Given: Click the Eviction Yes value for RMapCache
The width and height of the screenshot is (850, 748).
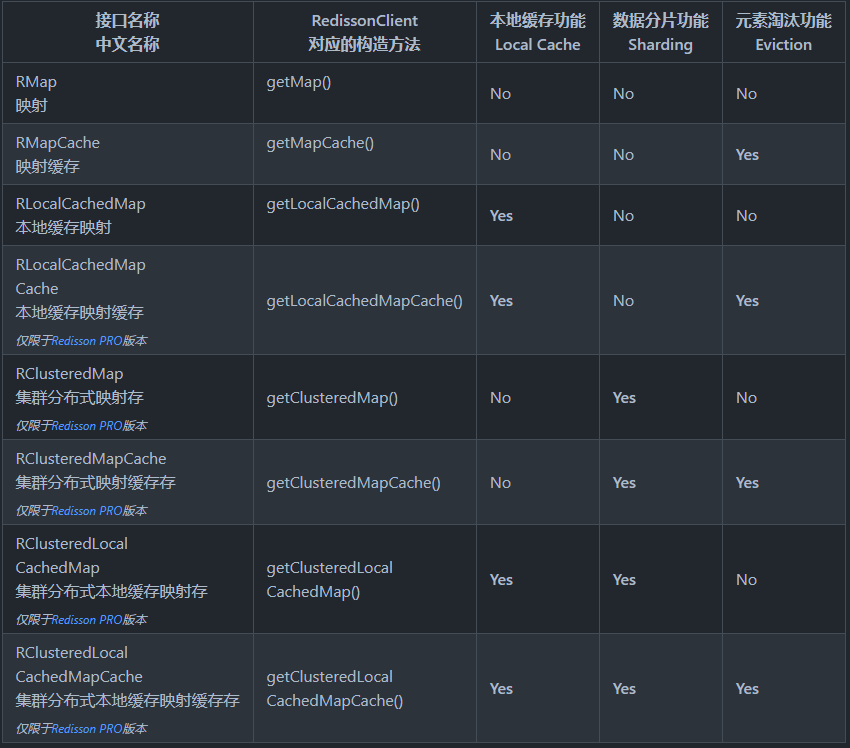Looking at the screenshot, I should coord(747,155).
